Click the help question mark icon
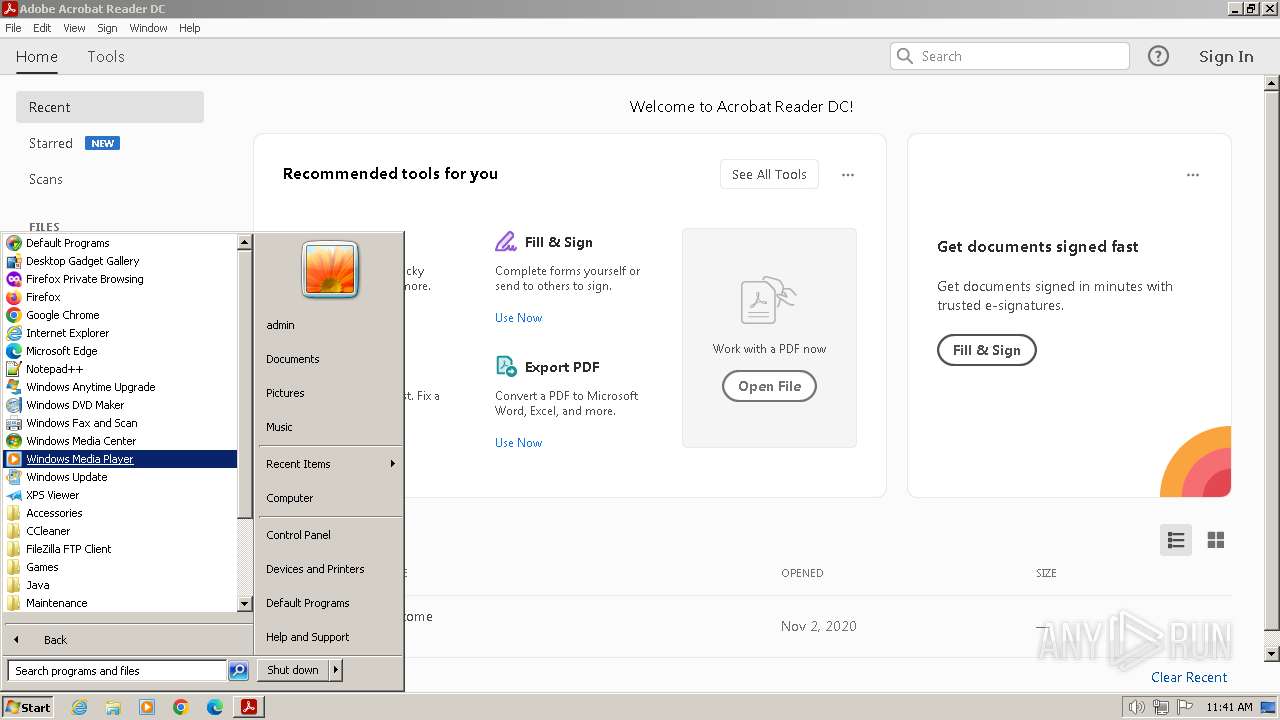1280x720 pixels. pos(1158,56)
